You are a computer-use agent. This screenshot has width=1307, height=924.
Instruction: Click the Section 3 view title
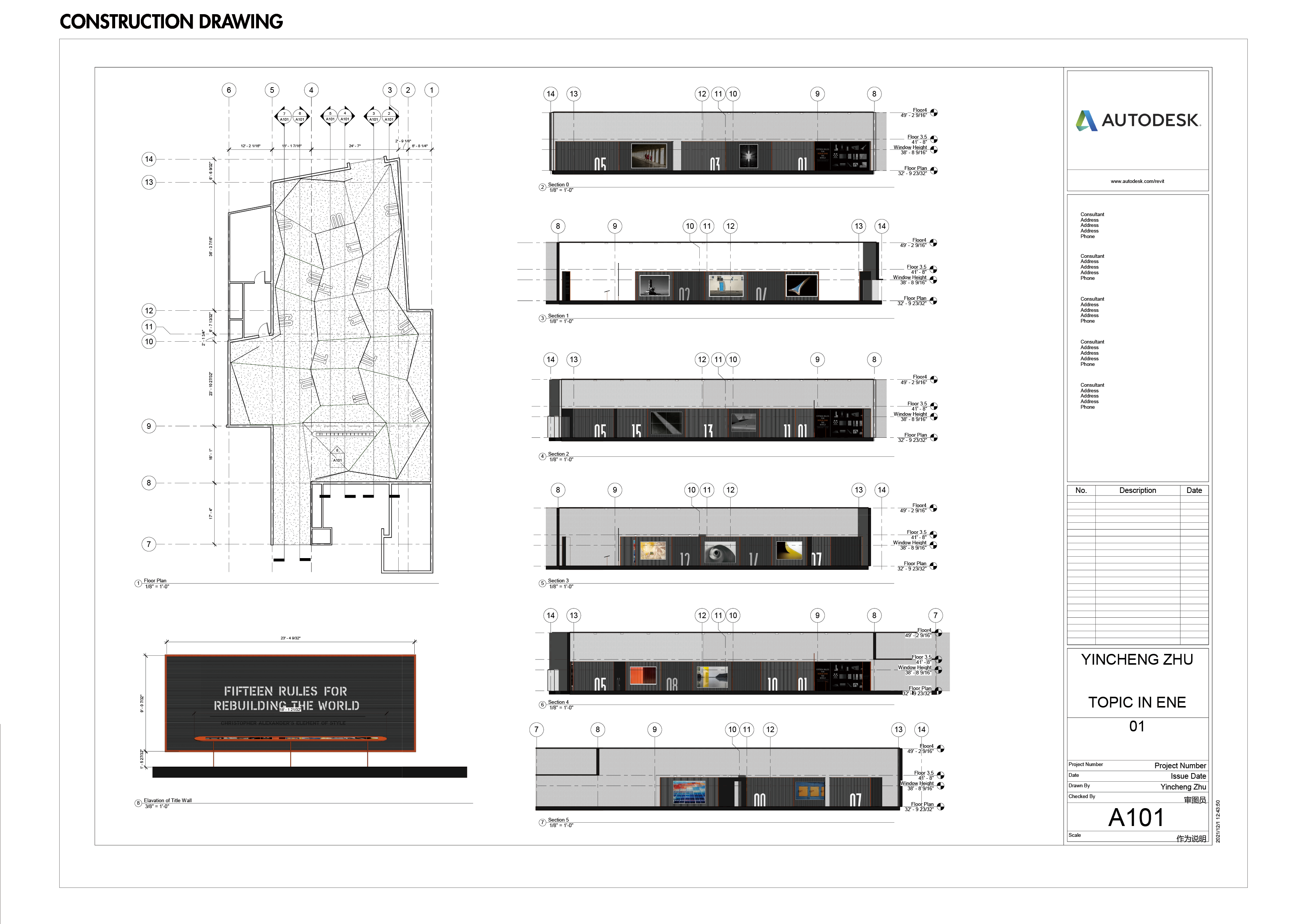pos(558,581)
